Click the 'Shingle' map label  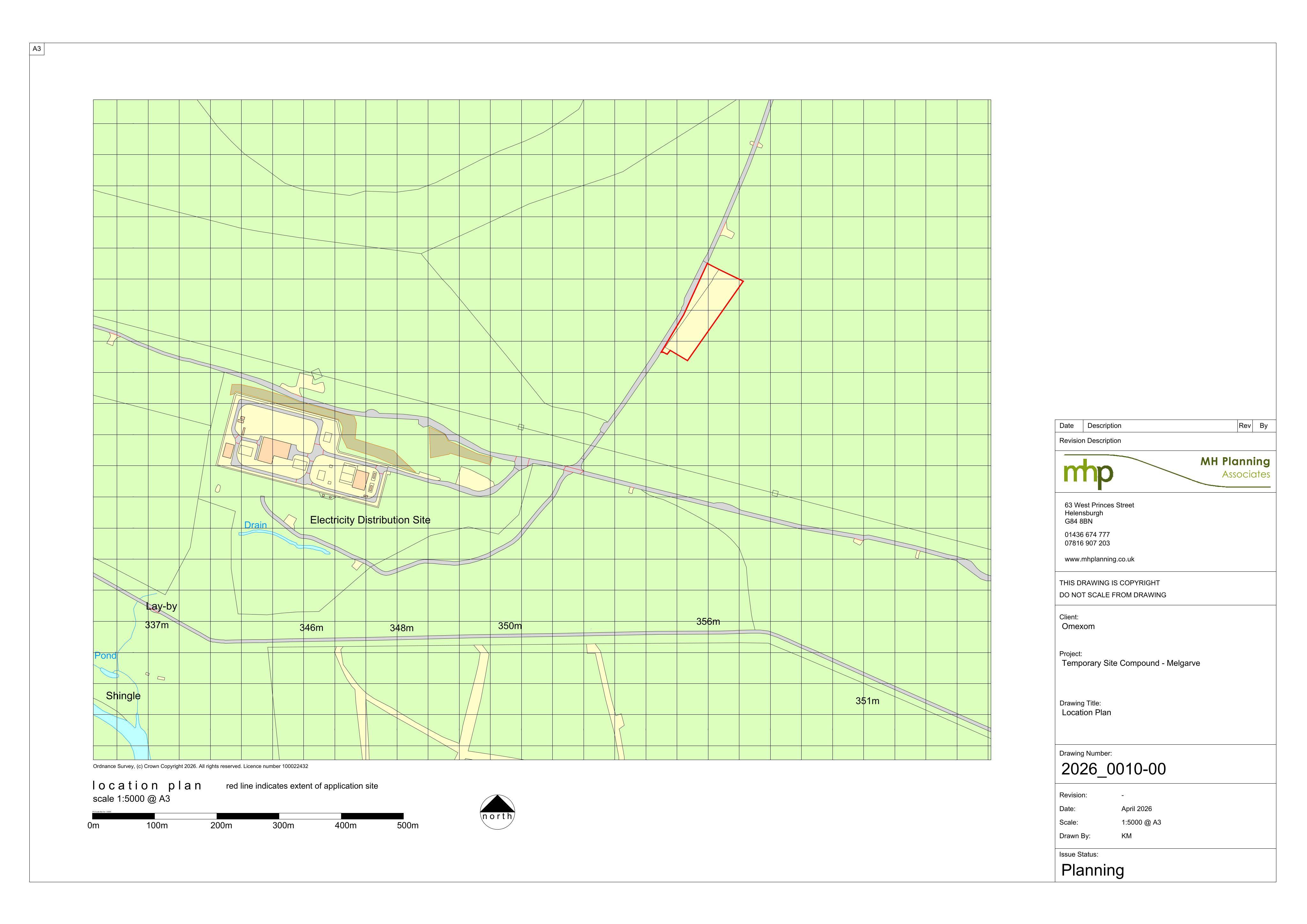pyautogui.click(x=123, y=696)
